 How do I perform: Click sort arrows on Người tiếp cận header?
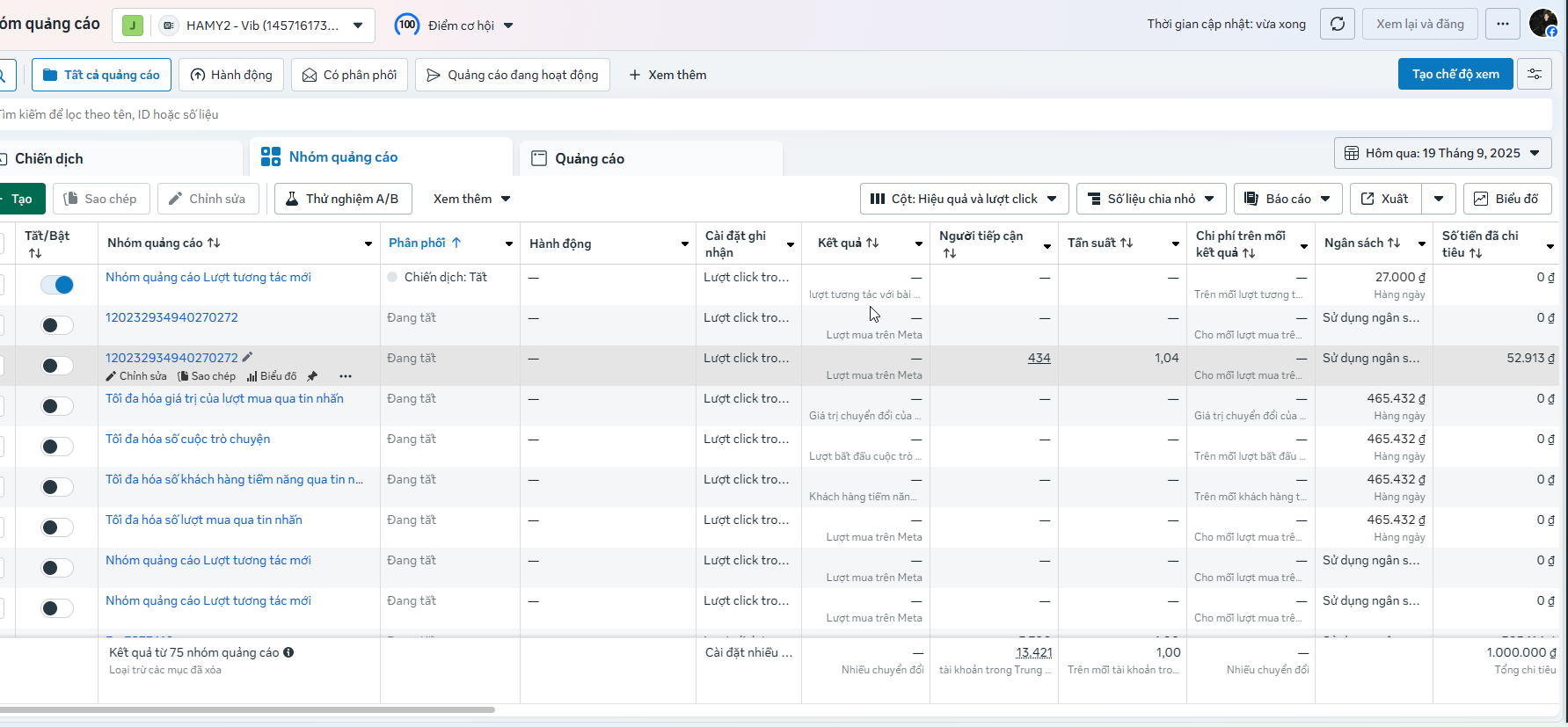[950, 253]
